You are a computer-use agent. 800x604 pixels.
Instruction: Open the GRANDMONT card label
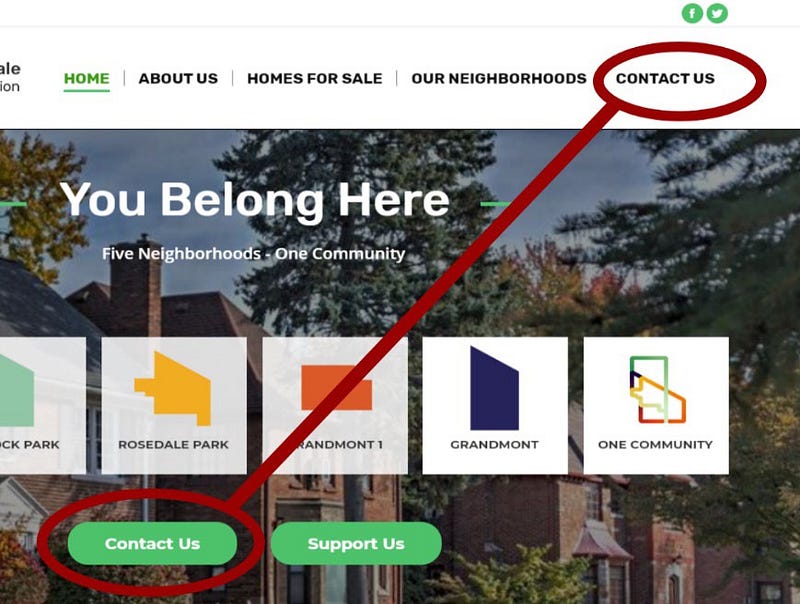coord(494,444)
